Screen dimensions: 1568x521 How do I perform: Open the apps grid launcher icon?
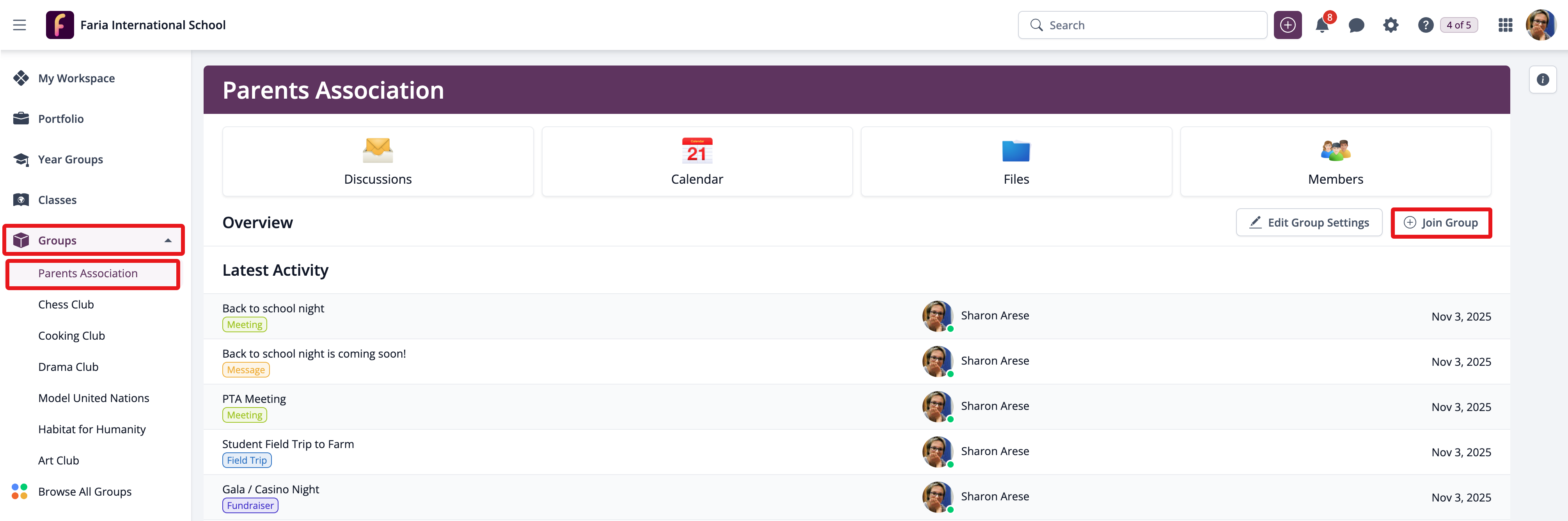tap(1505, 26)
